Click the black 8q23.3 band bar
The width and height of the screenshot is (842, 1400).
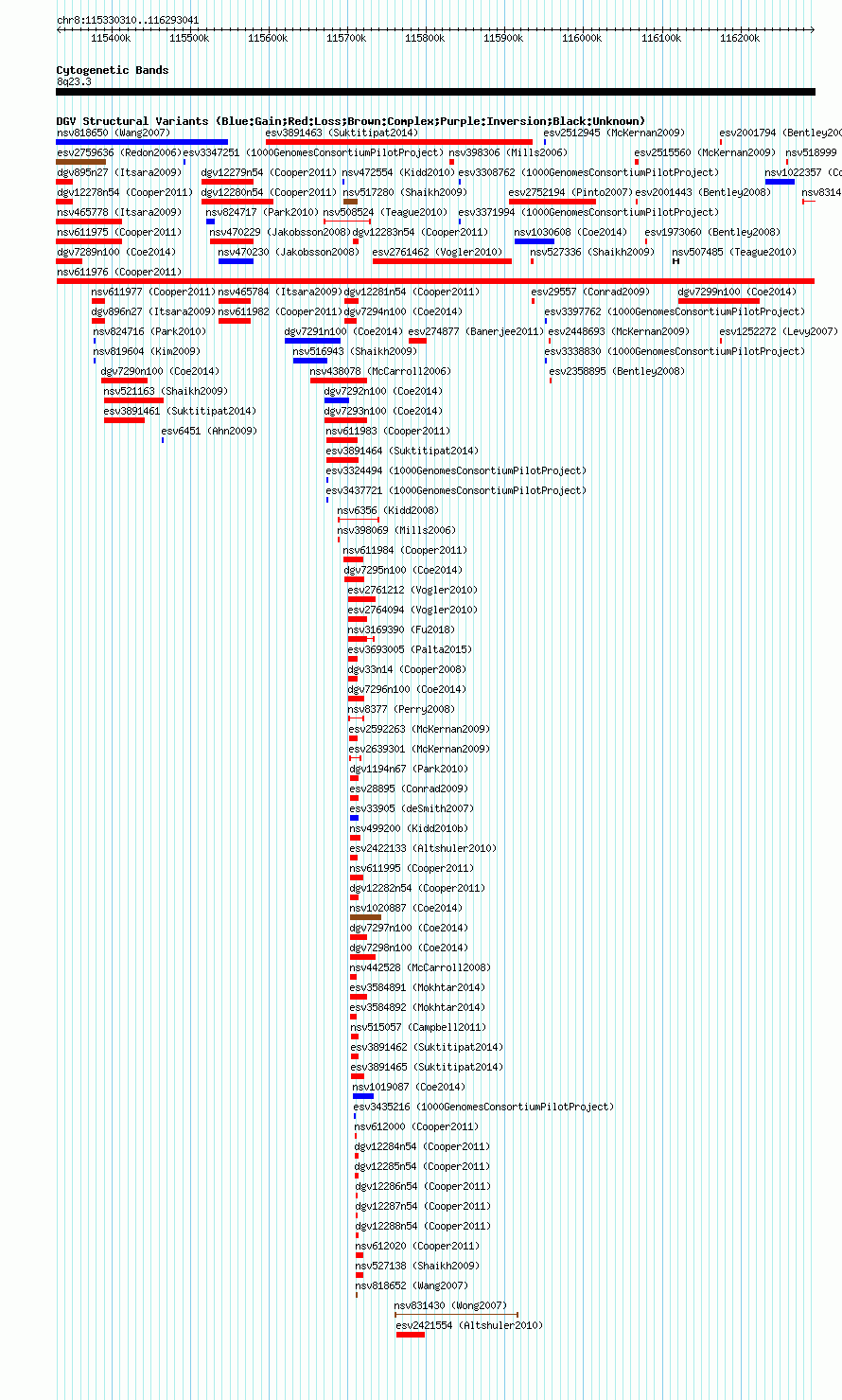click(x=435, y=92)
